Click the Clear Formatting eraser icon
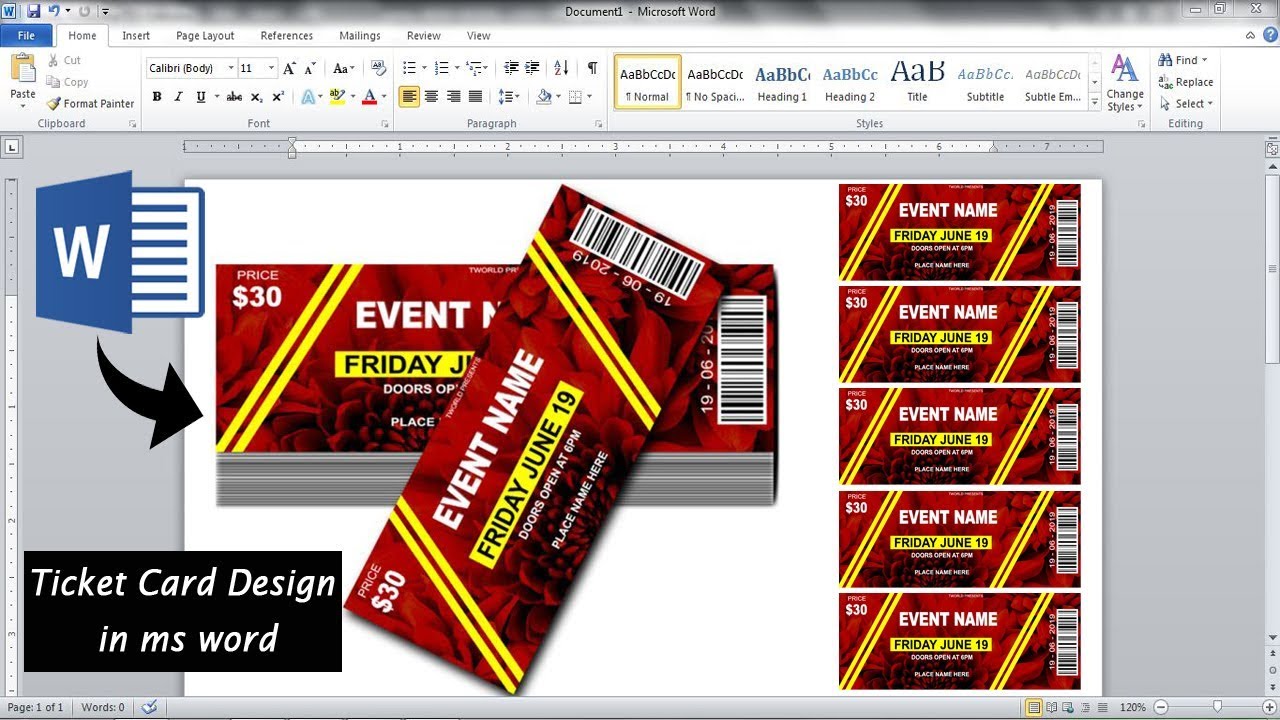Image resolution: width=1280 pixels, height=720 pixels. [x=378, y=68]
